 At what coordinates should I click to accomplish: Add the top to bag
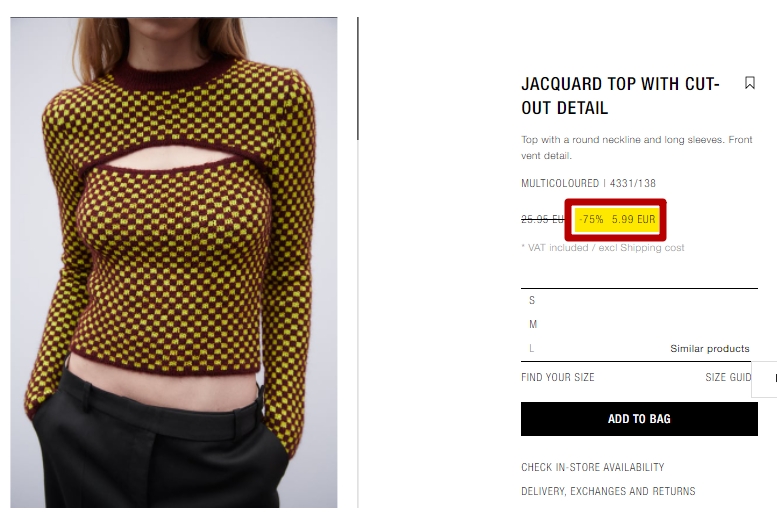639,419
